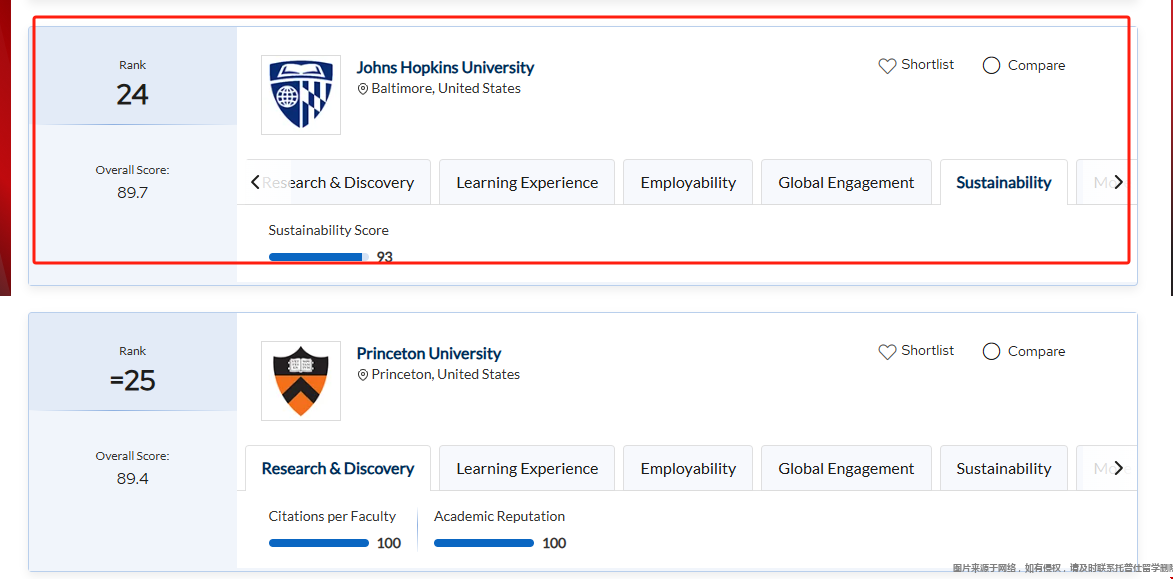Switch to Employability tab for Princeton
This screenshot has height=579, width=1173.
(x=688, y=469)
